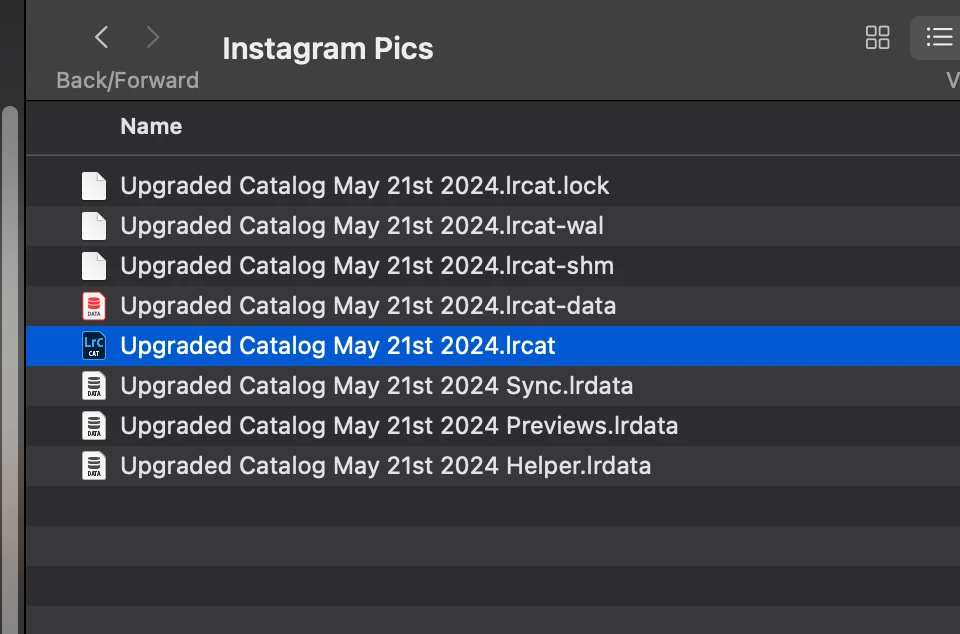The image size is (960, 634).
Task: Select the Upgraded Catalog lrcat-shm file
Action: (x=366, y=266)
